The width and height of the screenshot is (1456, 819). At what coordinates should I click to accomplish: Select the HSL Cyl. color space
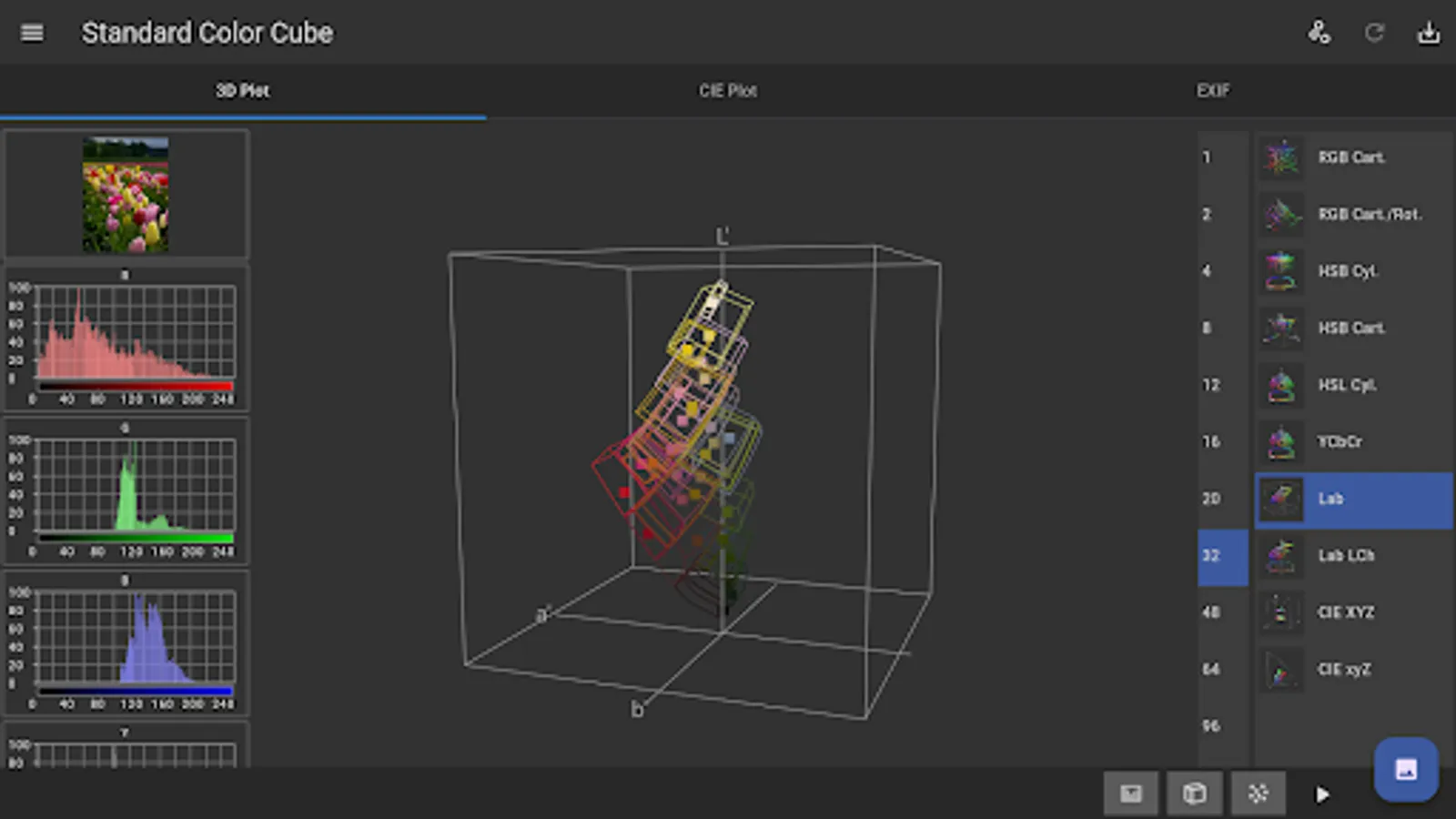pyautogui.click(x=1354, y=385)
